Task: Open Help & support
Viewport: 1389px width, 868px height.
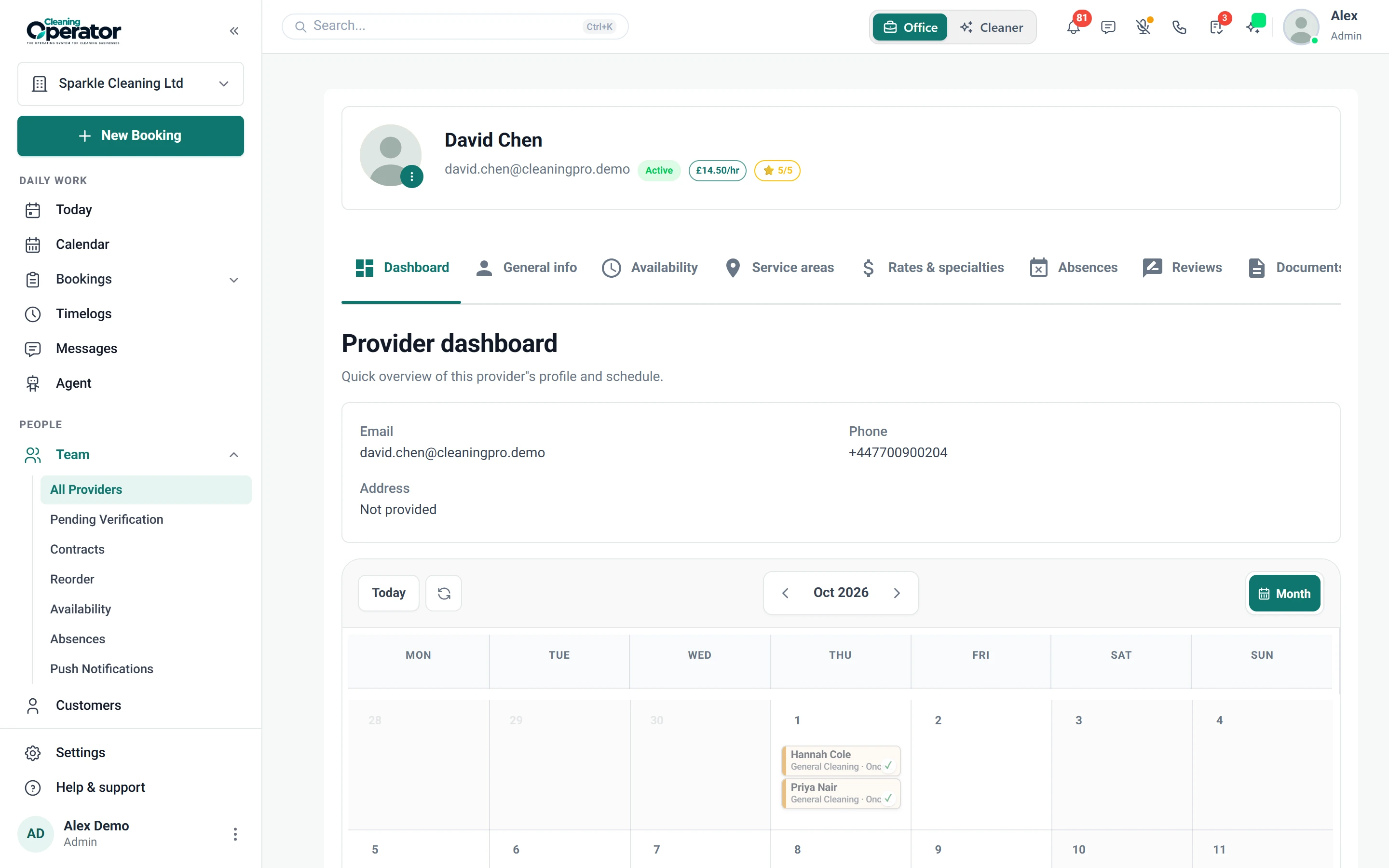Action: (x=131, y=787)
